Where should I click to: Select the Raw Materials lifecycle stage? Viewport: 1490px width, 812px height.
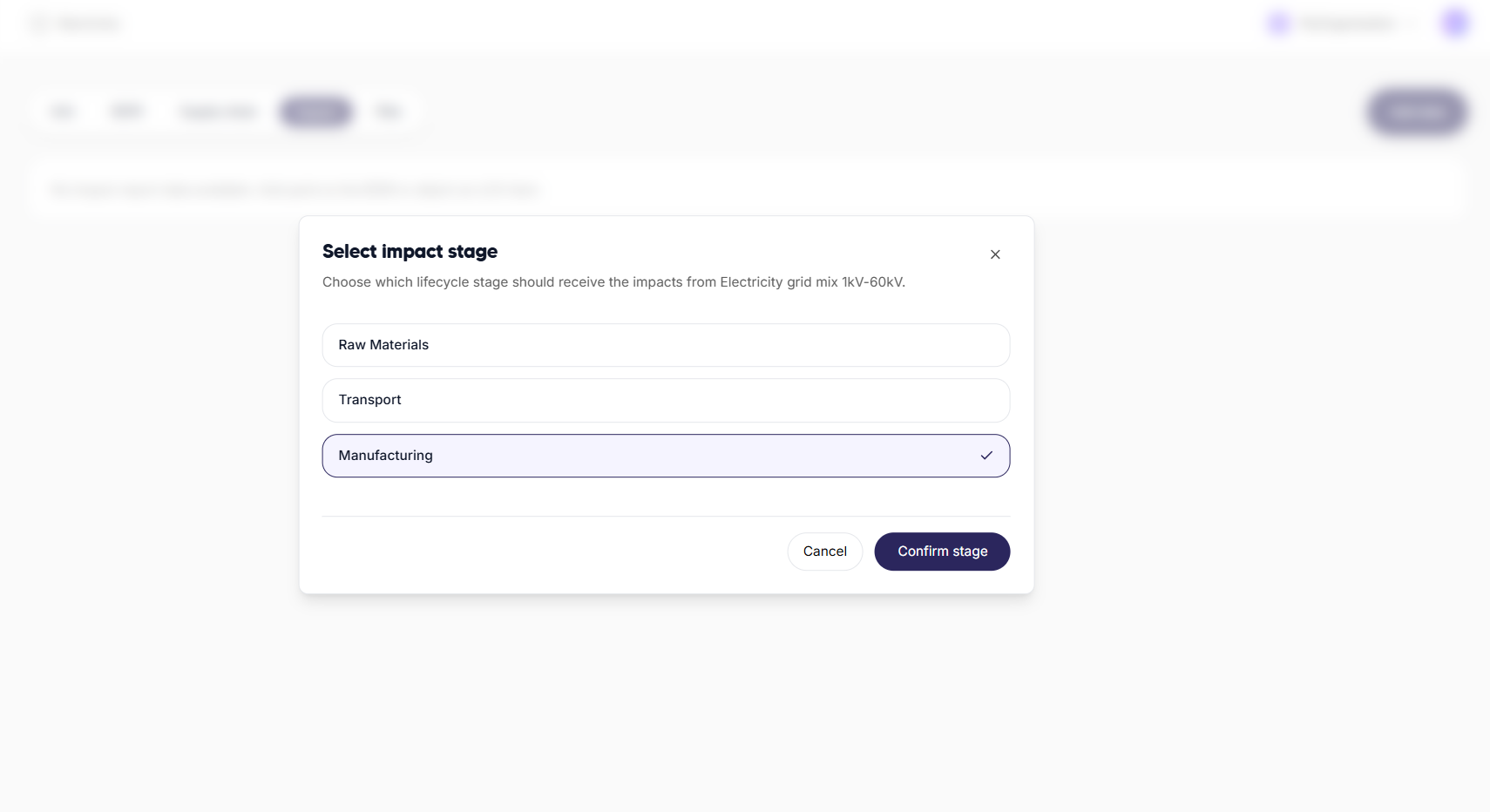click(x=666, y=345)
